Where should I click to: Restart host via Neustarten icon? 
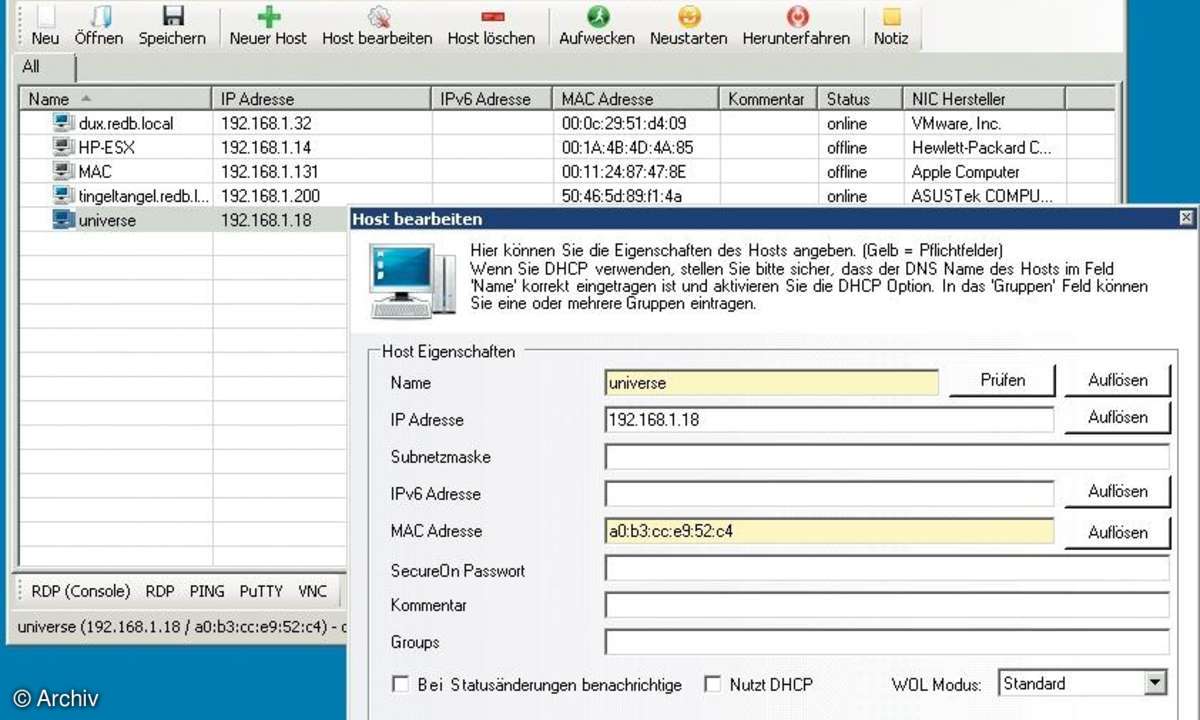[689, 17]
